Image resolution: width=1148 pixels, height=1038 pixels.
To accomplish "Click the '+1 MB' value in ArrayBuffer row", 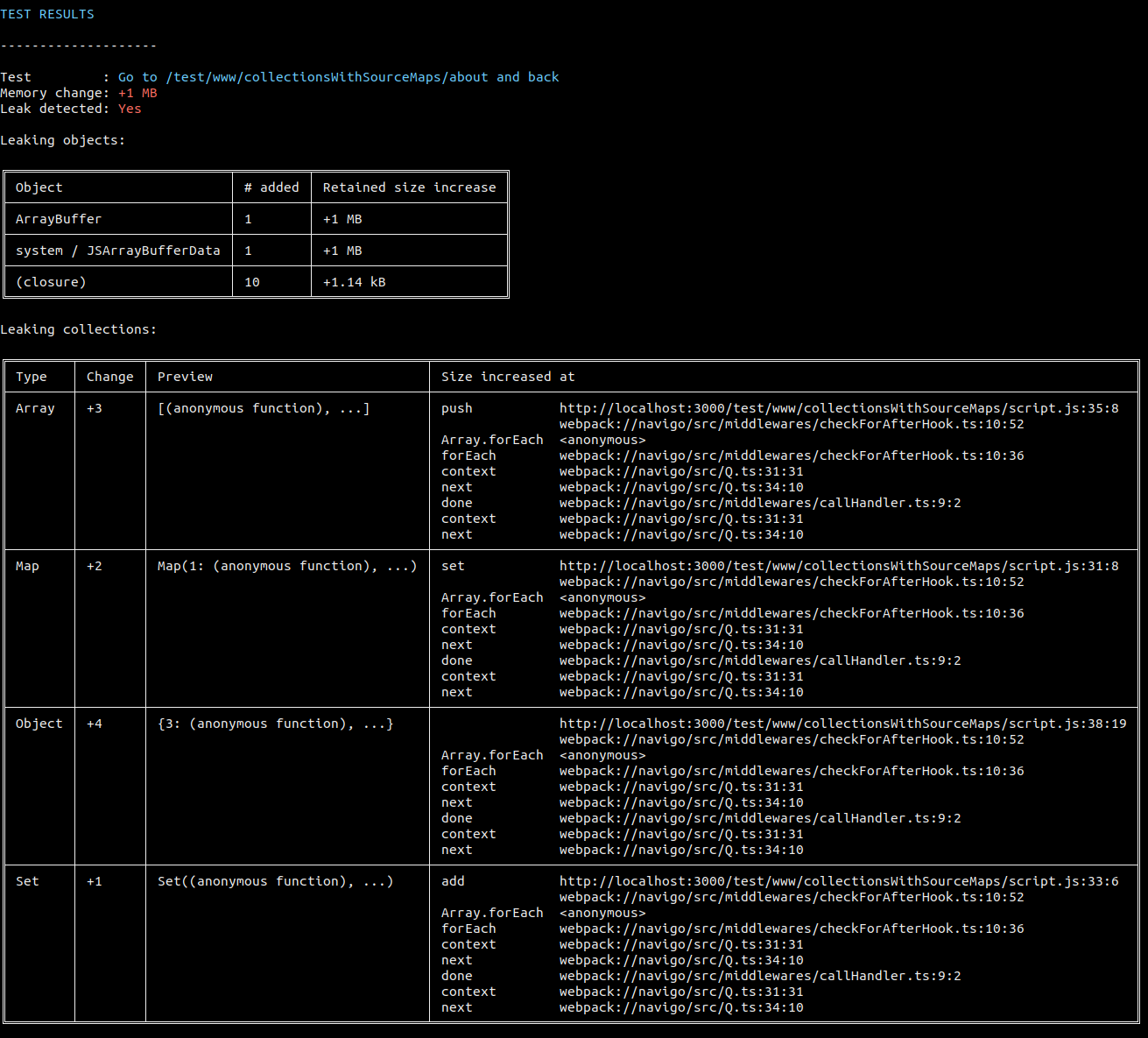I will [x=342, y=219].
